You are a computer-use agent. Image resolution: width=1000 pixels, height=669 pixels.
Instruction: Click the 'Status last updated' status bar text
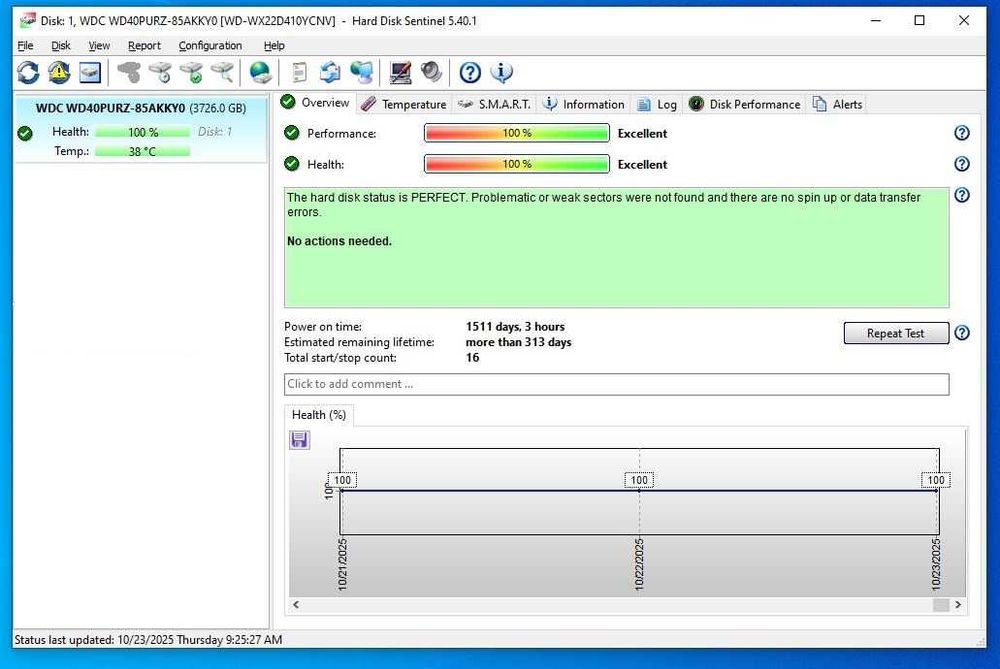148,639
